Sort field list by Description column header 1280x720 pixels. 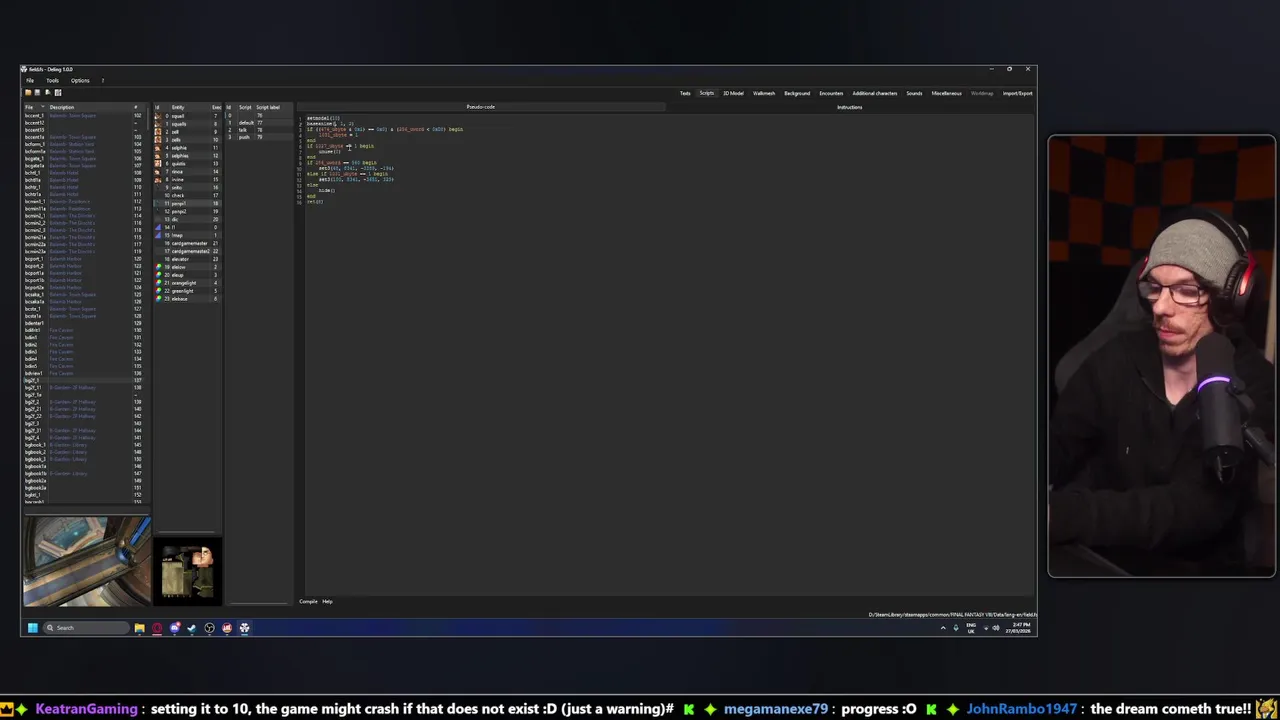tap(90, 107)
